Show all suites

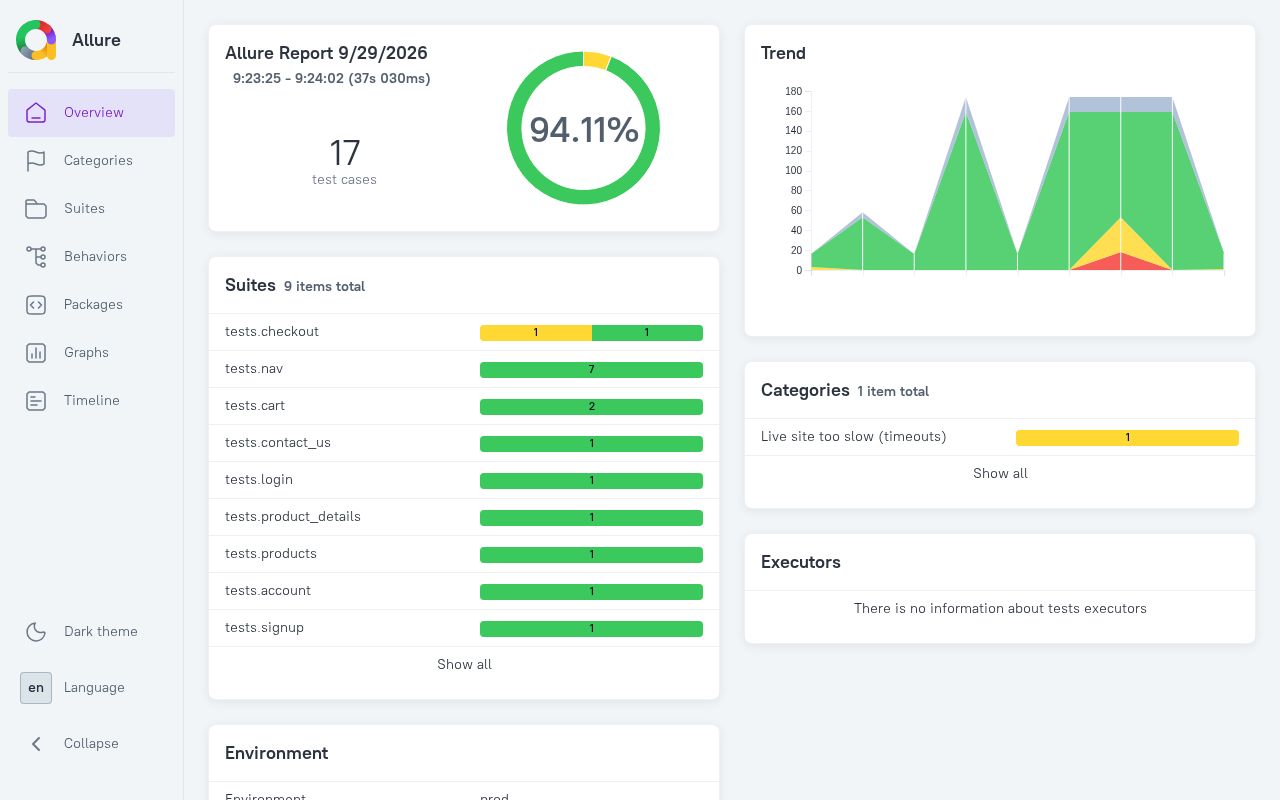pyautogui.click(x=464, y=665)
